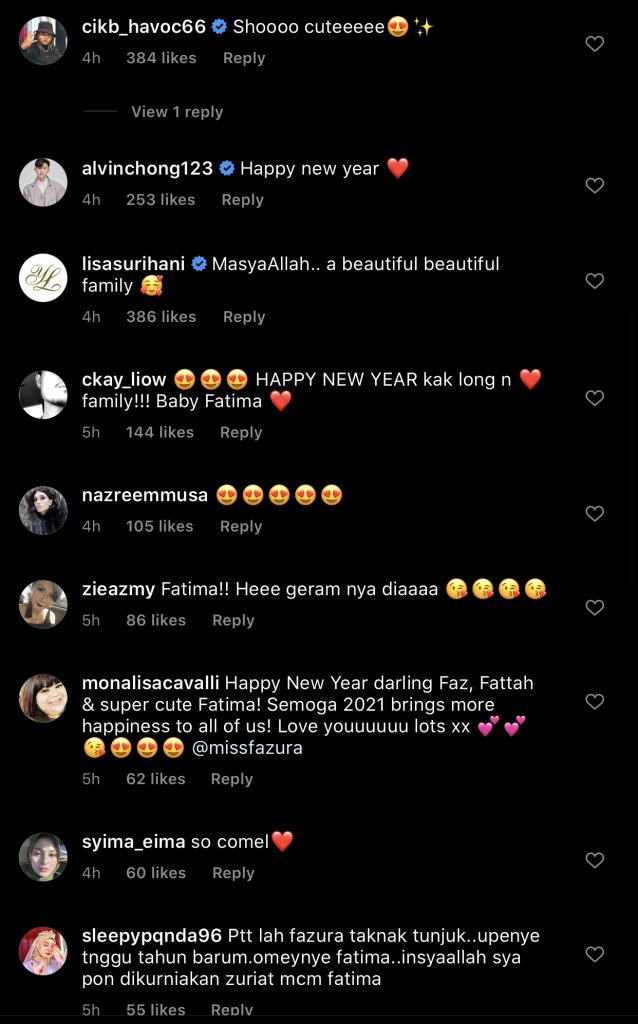Like lisasurihani's comment using the heart
This screenshot has height=1024, width=638.
pyautogui.click(x=594, y=281)
